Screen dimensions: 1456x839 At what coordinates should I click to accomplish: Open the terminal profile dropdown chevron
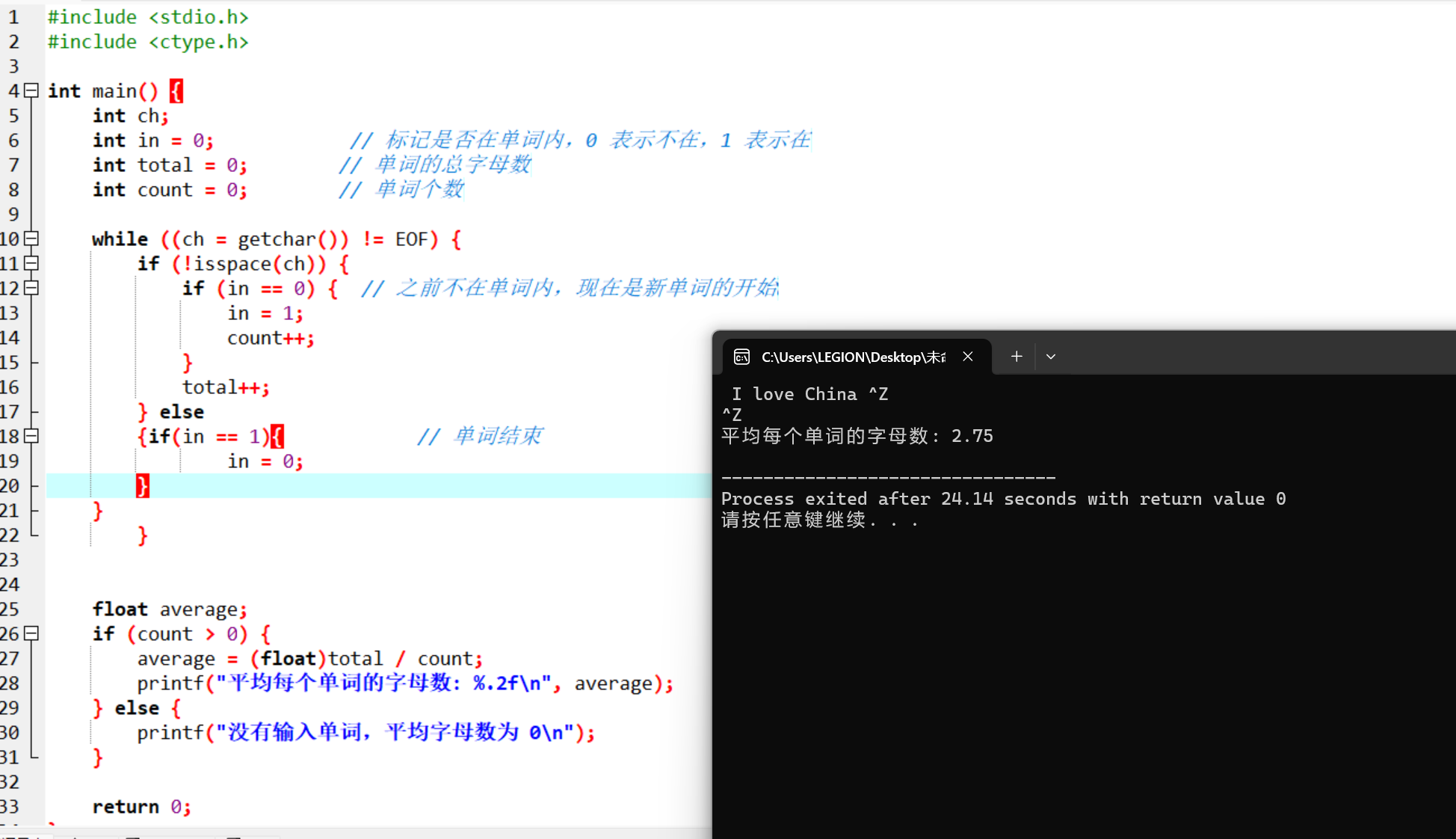(x=1051, y=357)
